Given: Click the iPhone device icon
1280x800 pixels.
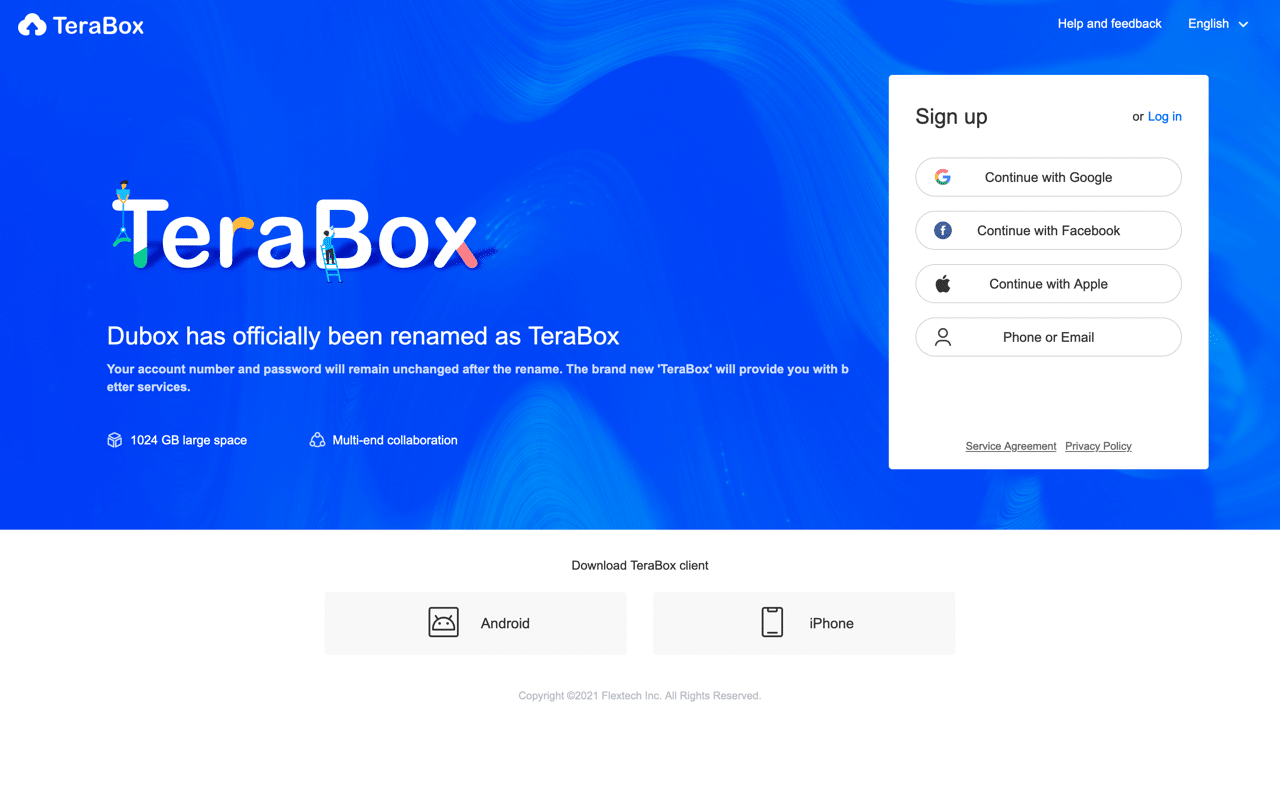Looking at the screenshot, I should [x=772, y=621].
